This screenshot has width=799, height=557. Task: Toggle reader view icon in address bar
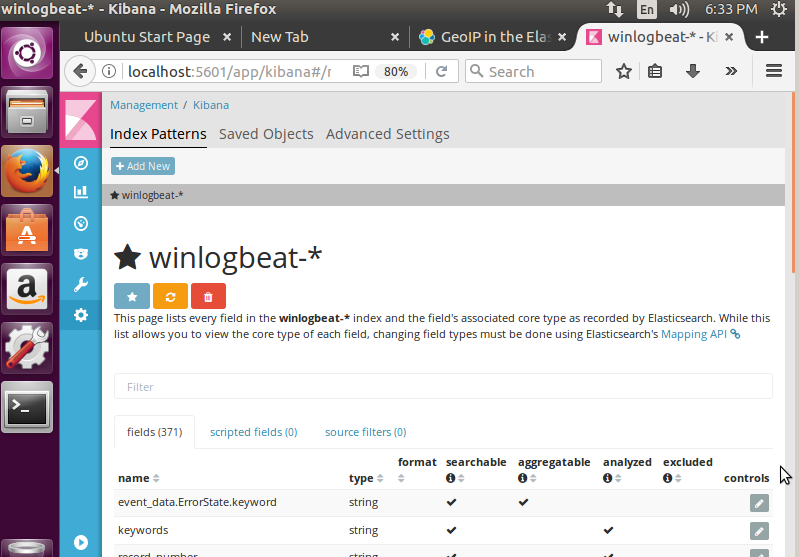[x=361, y=71]
